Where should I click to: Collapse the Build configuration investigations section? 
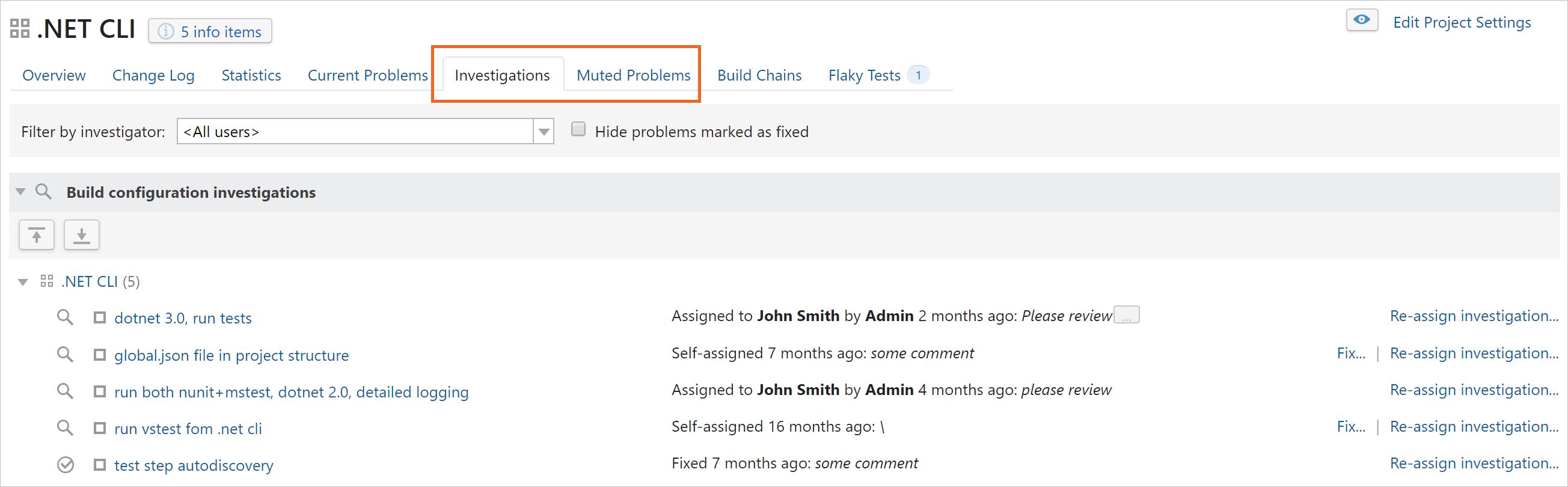tap(20, 192)
